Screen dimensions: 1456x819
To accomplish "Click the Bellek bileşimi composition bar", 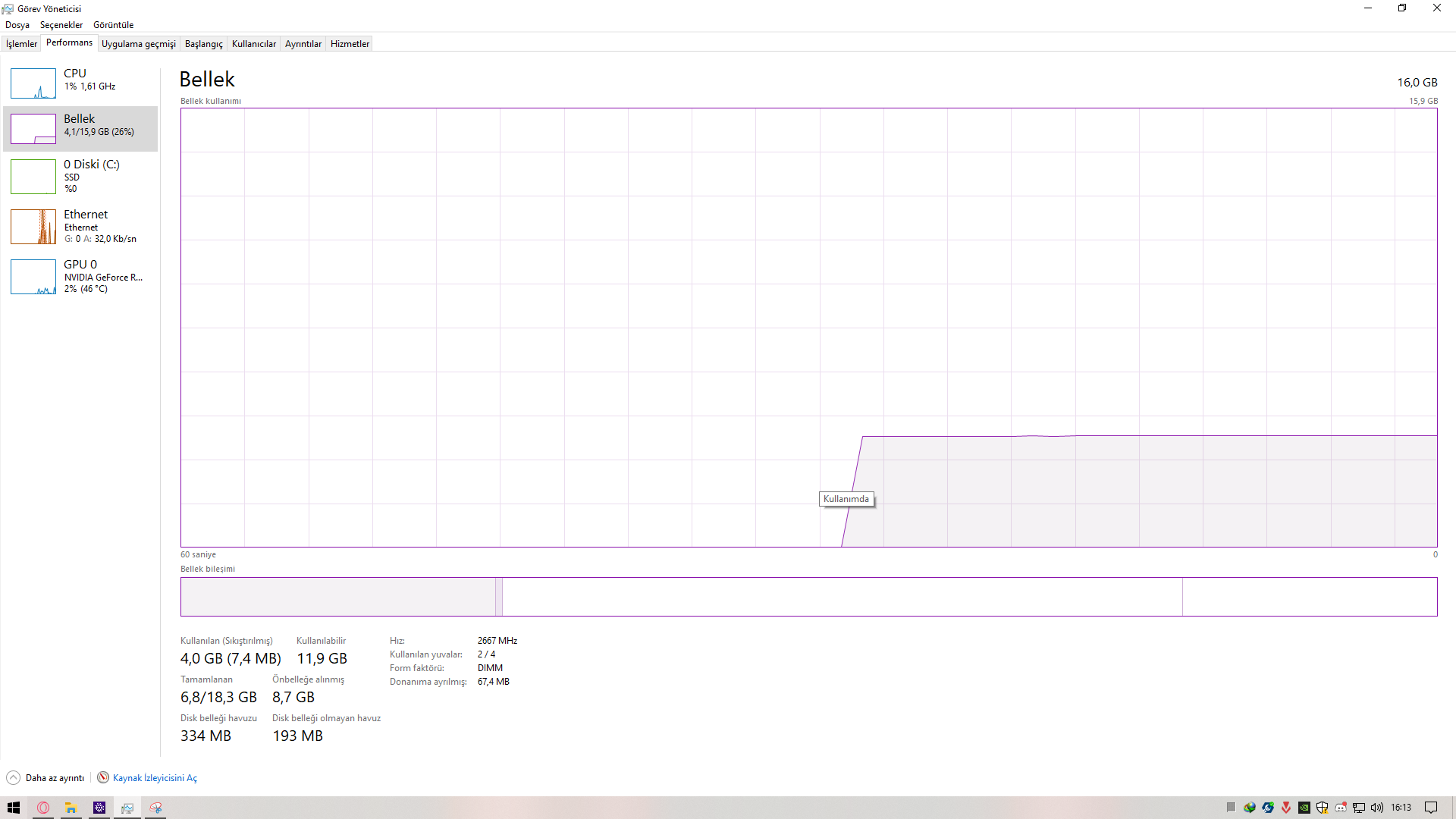I will click(808, 597).
